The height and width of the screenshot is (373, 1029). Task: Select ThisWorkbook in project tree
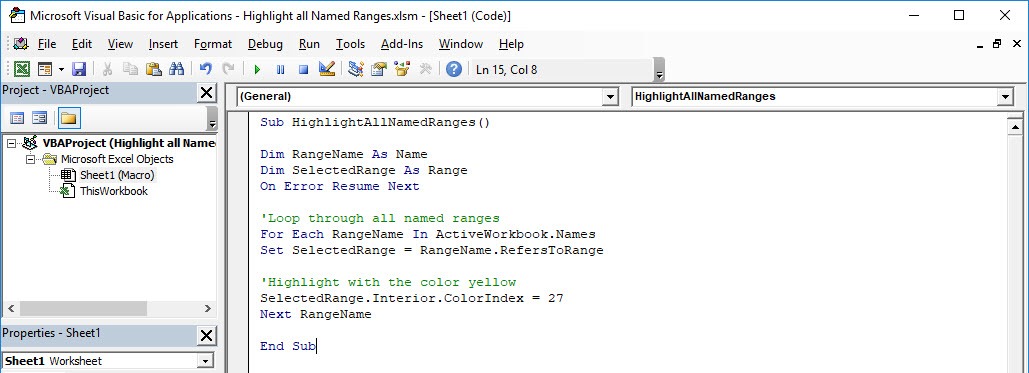(114, 191)
